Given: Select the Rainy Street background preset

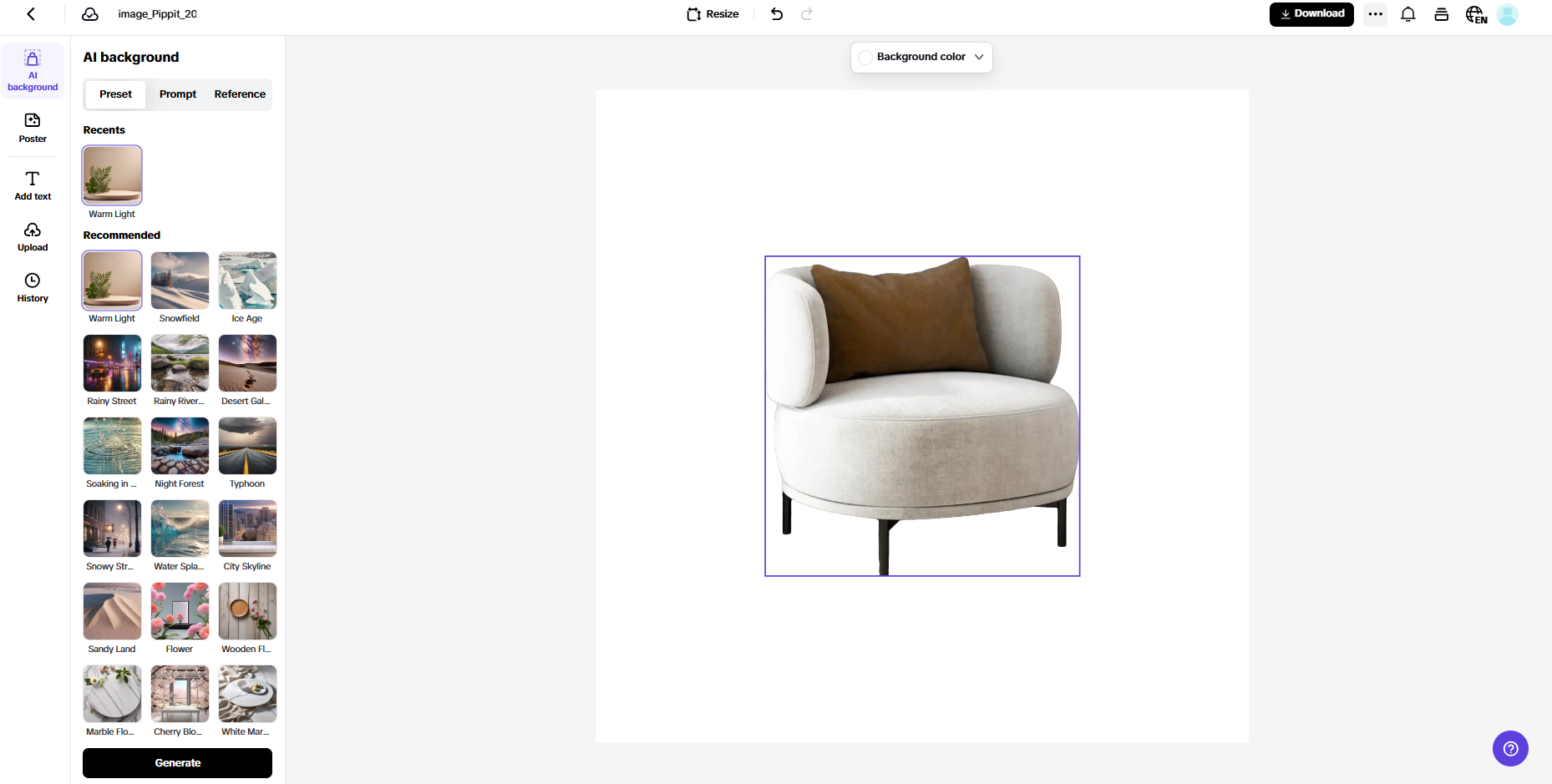Looking at the screenshot, I should pos(112,363).
